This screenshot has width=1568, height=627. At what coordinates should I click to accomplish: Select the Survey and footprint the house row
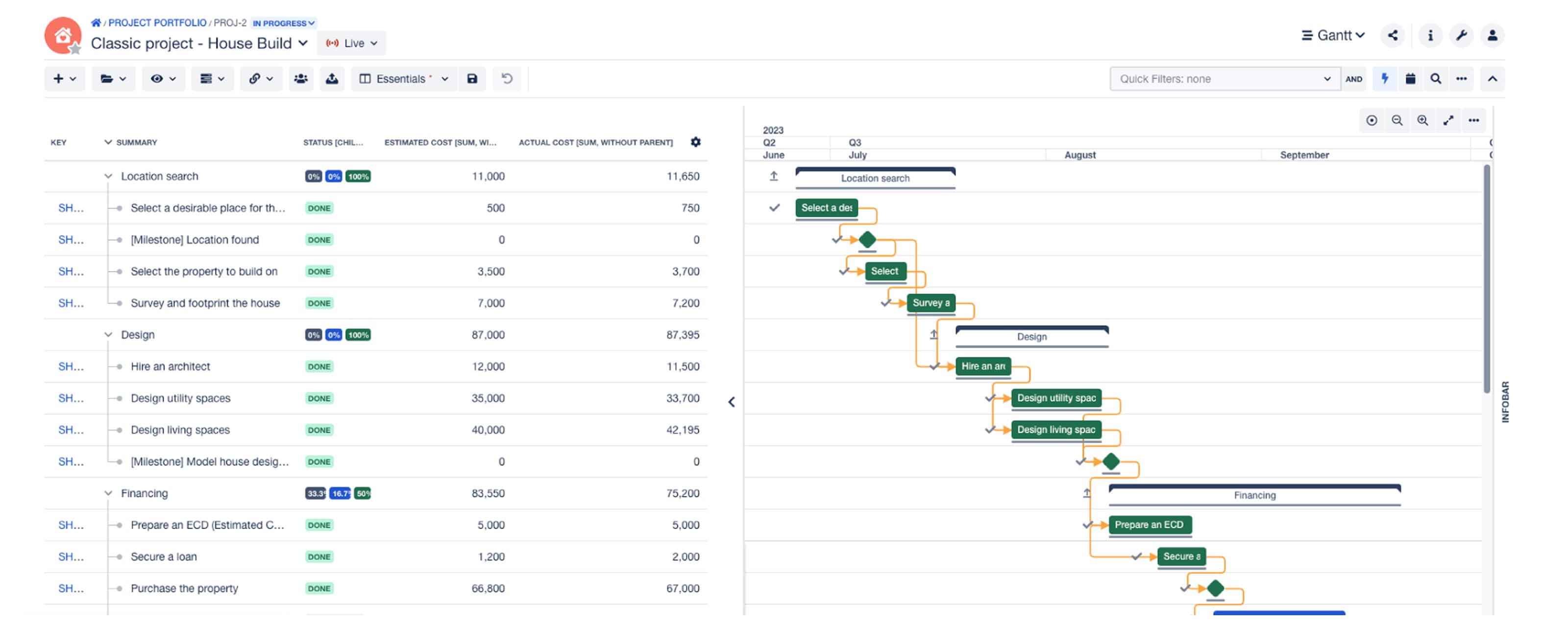pos(375,303)
